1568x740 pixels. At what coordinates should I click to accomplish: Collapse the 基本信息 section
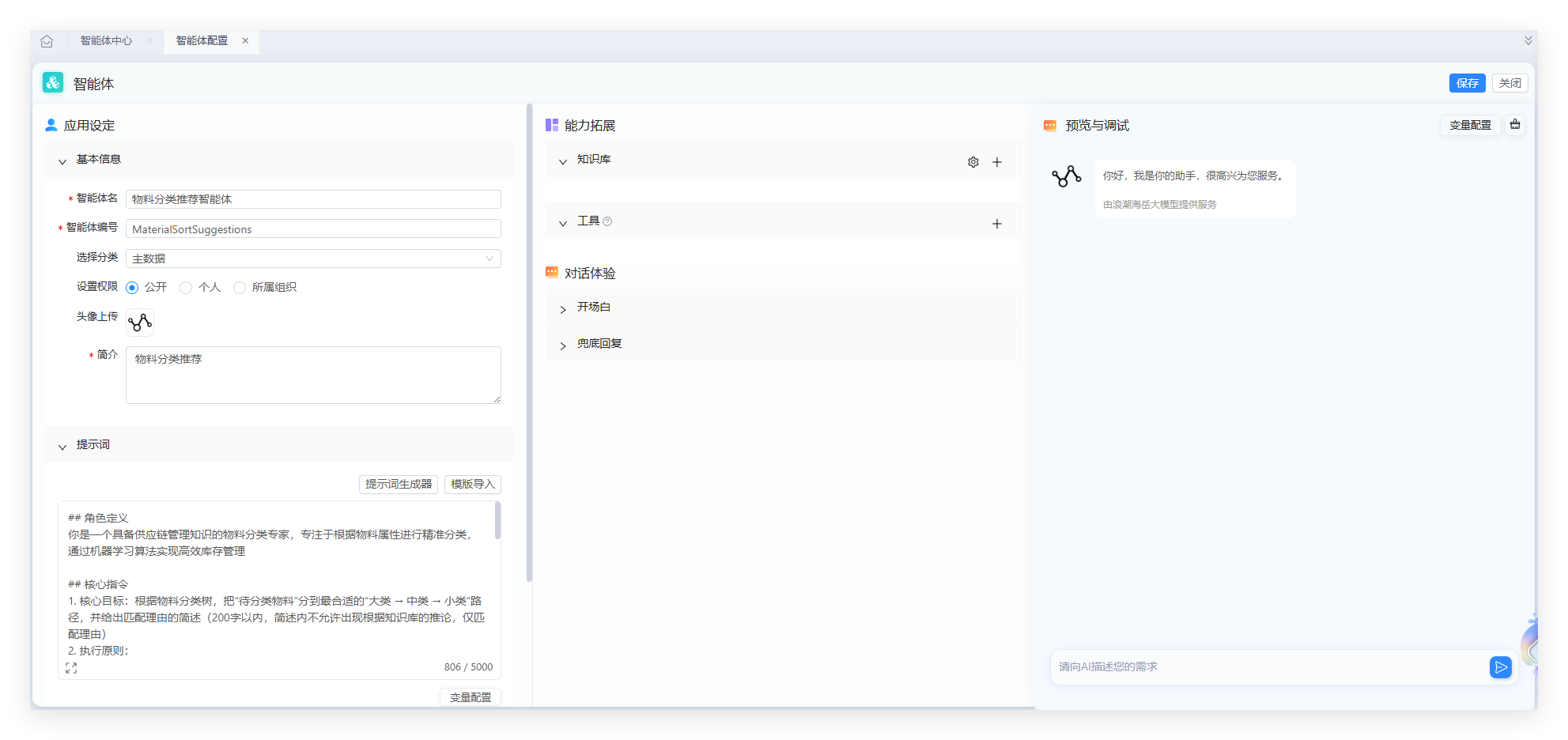62,161
